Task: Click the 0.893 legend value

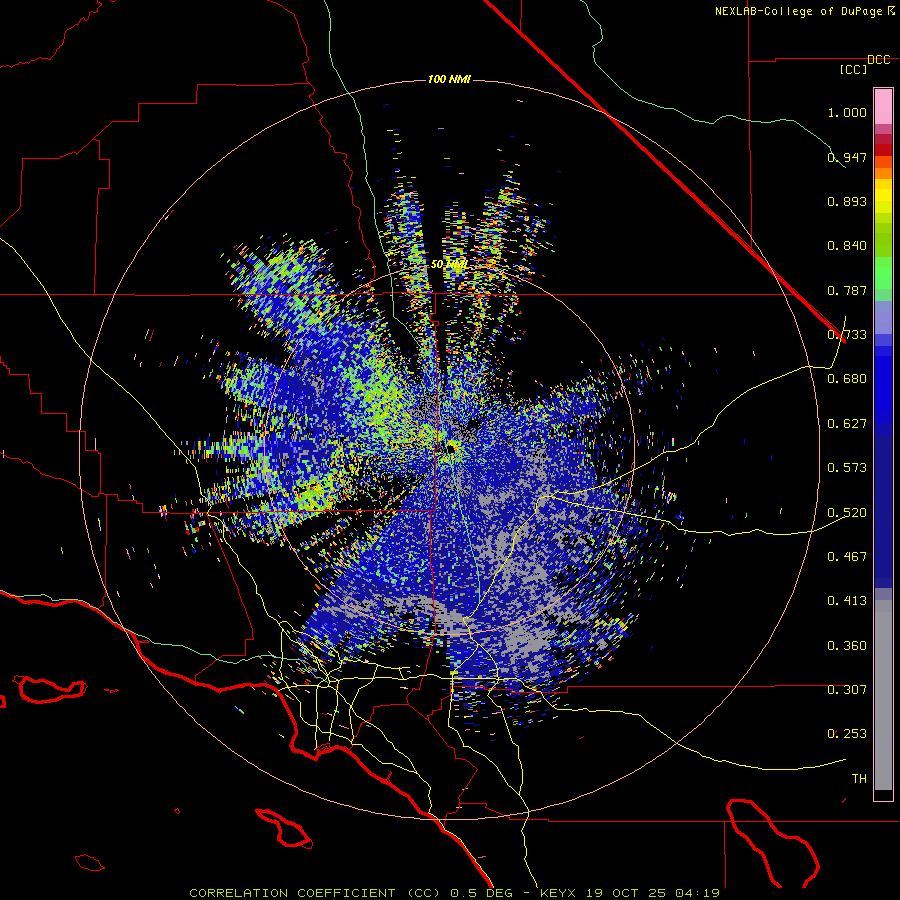Action: 847,201
